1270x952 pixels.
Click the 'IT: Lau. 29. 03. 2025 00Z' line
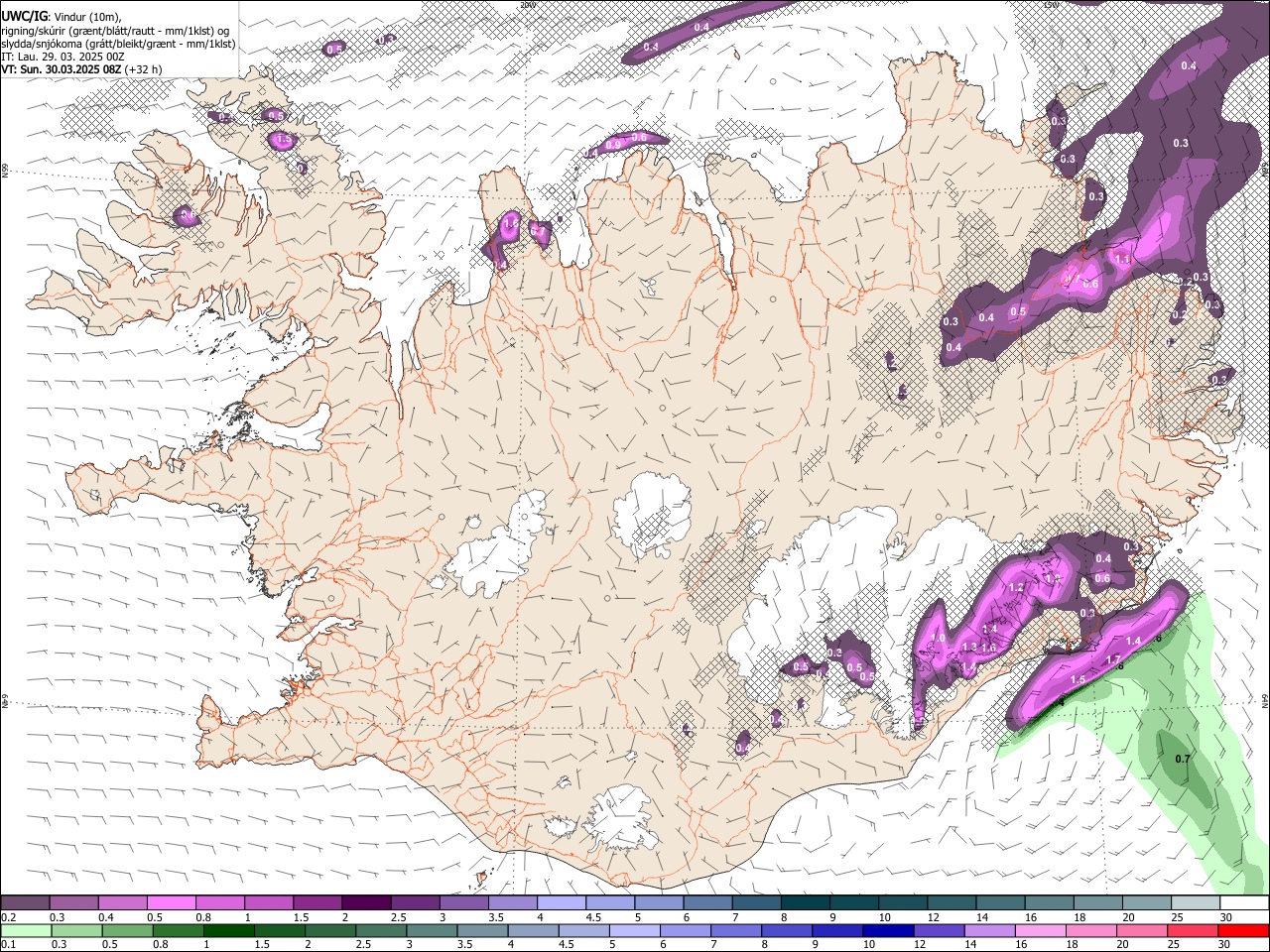63,57
